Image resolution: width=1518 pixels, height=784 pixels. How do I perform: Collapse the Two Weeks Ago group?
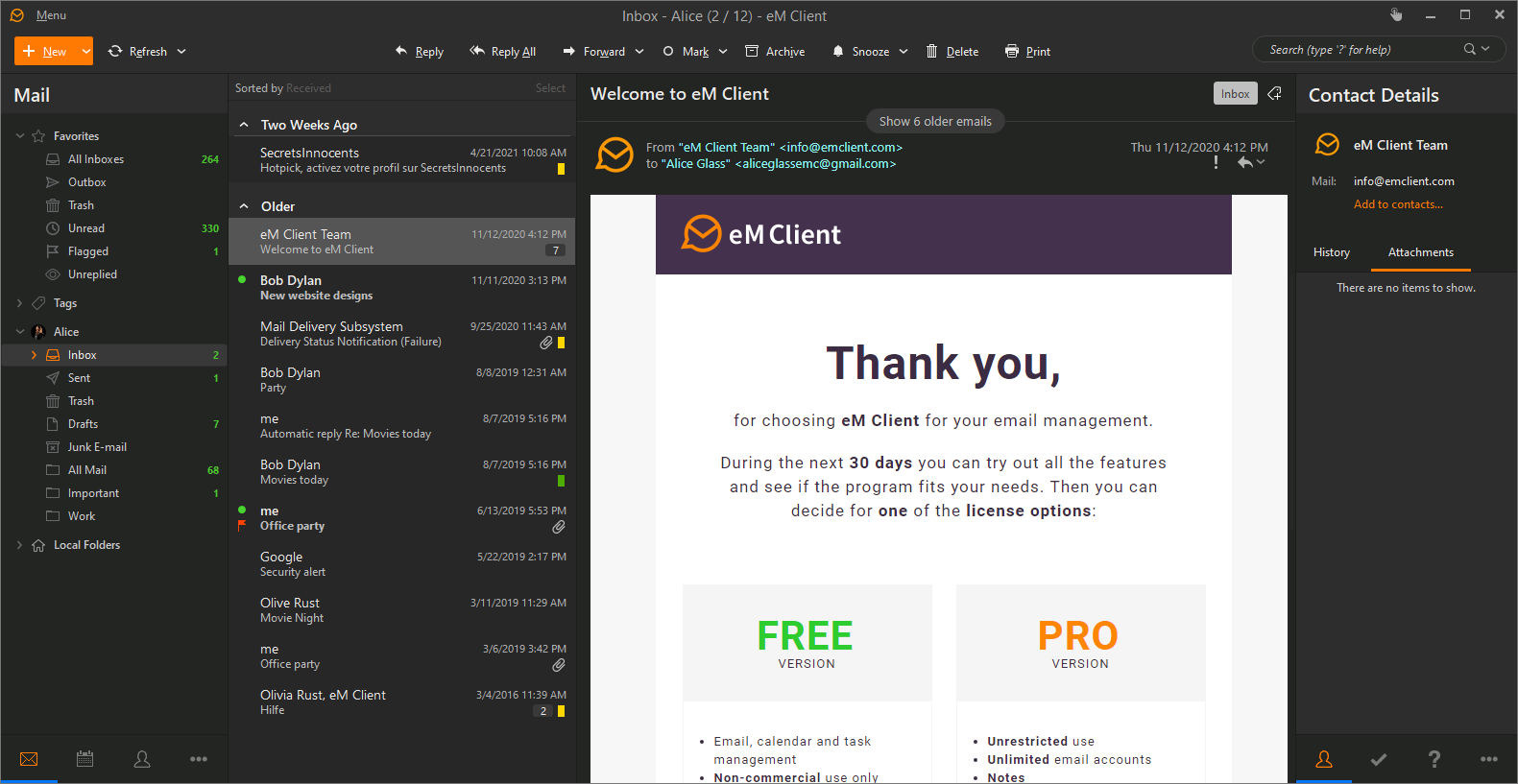coord(244,125)
